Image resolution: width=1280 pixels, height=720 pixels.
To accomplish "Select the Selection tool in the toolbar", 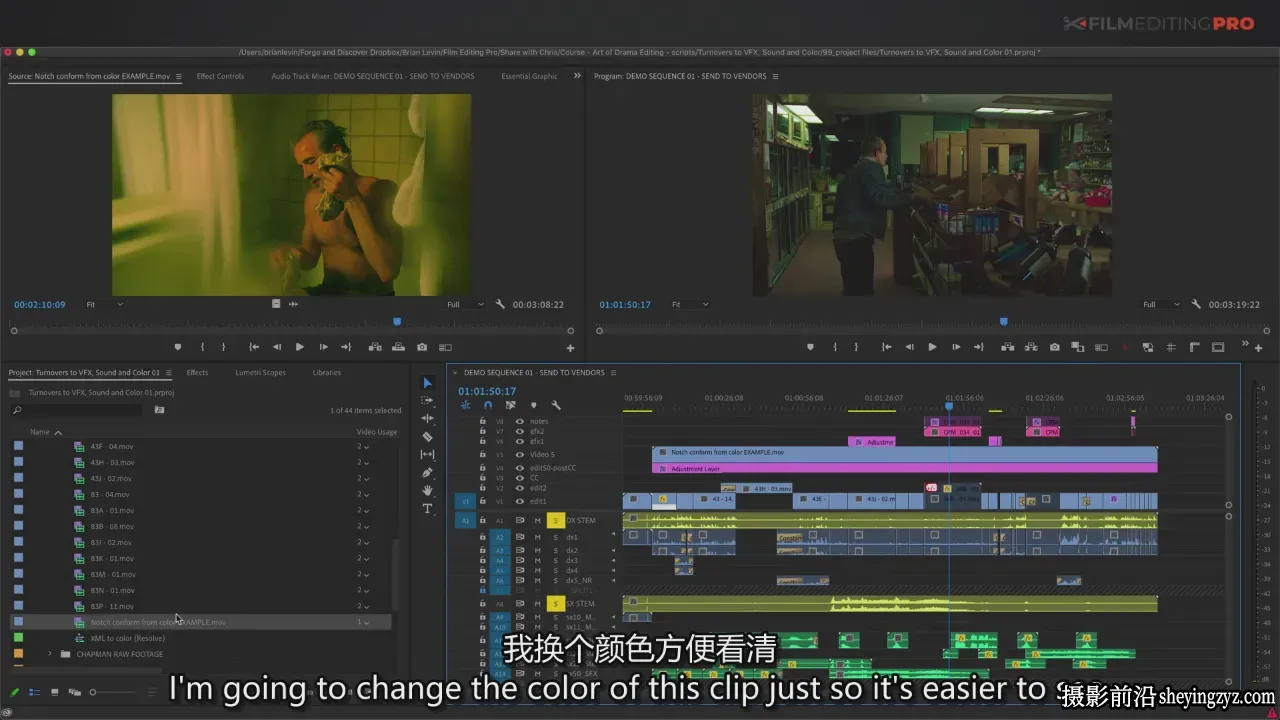I will (x=427, y=383).
